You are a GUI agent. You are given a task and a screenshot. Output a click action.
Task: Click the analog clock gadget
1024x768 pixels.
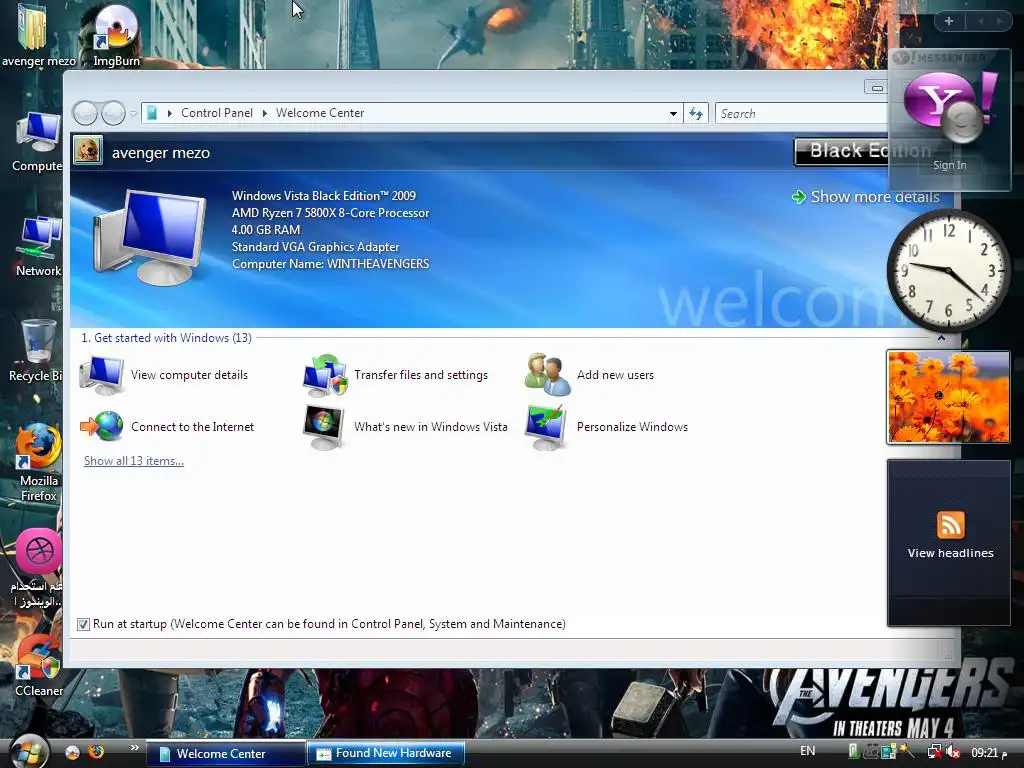pyautogui.click(x=949, y=270)
